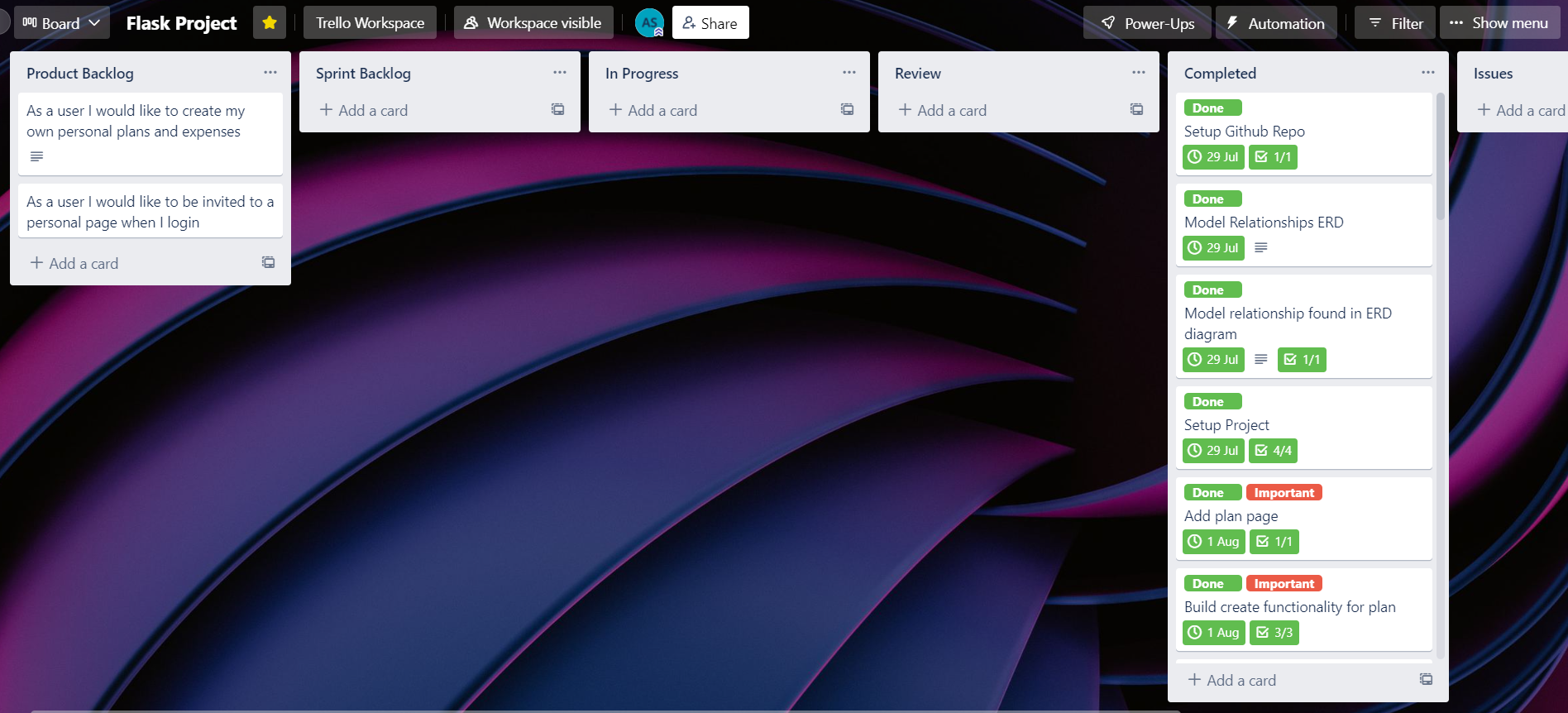Toggle due date on Setup Project card
This screenshot has width=1568, height=713.
click(x=1213, y=451)
